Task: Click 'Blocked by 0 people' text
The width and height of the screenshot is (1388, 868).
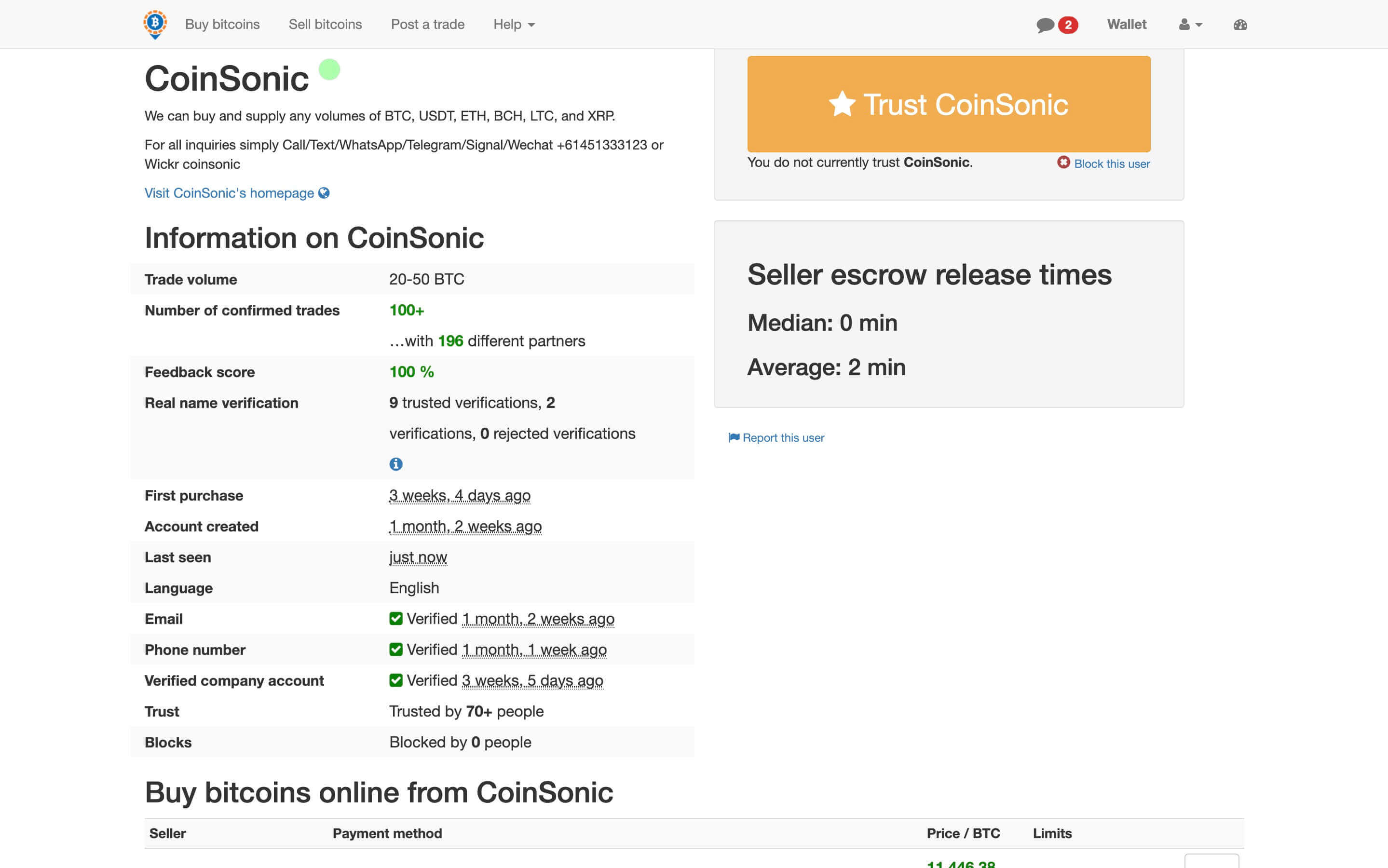Action: point(461,742)
